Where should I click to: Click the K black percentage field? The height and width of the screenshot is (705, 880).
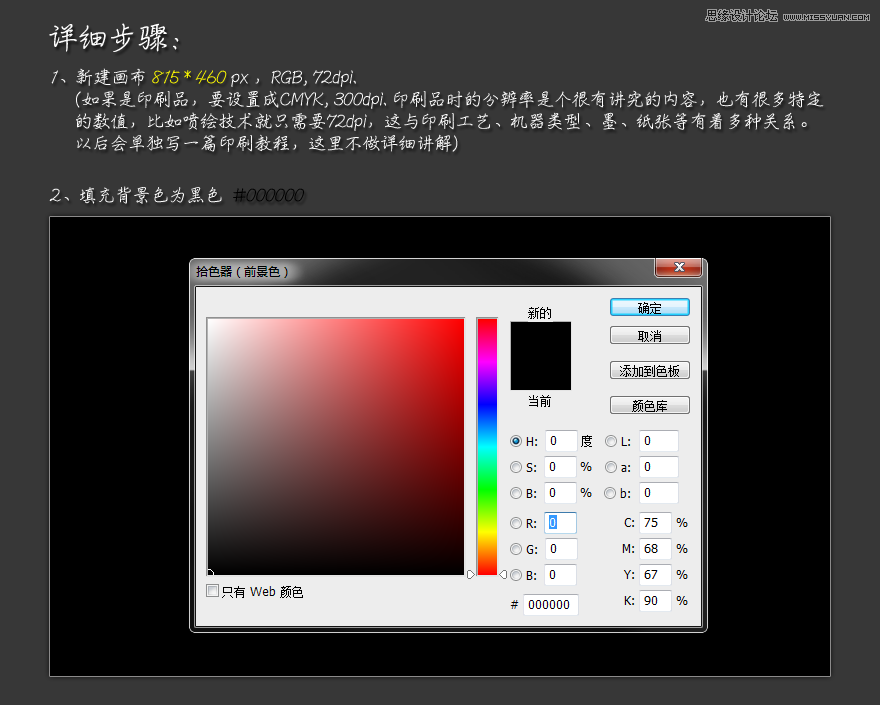[655, 601]
